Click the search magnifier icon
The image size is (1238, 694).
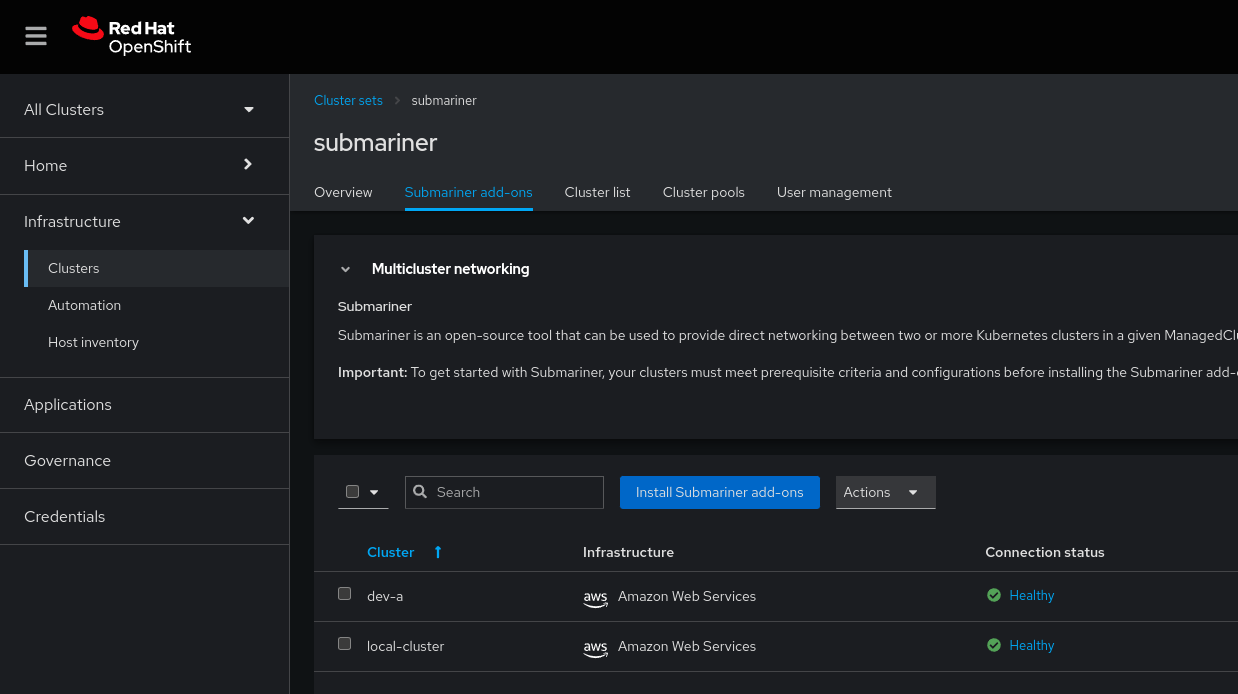pos(420,492)
